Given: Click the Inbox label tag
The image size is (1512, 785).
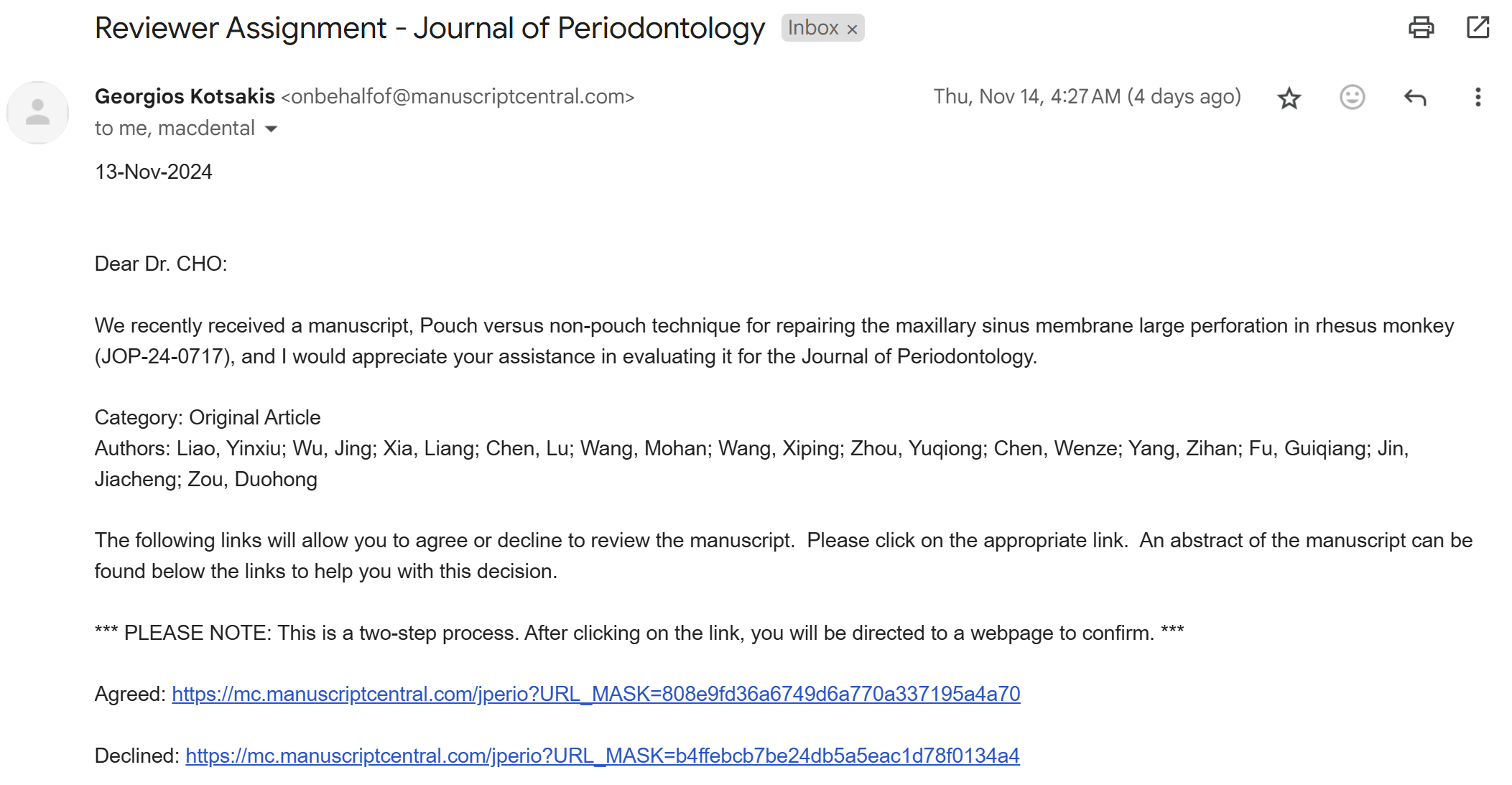Looking at the screenshot, I should pyautogui.click(x=812, y=28).
